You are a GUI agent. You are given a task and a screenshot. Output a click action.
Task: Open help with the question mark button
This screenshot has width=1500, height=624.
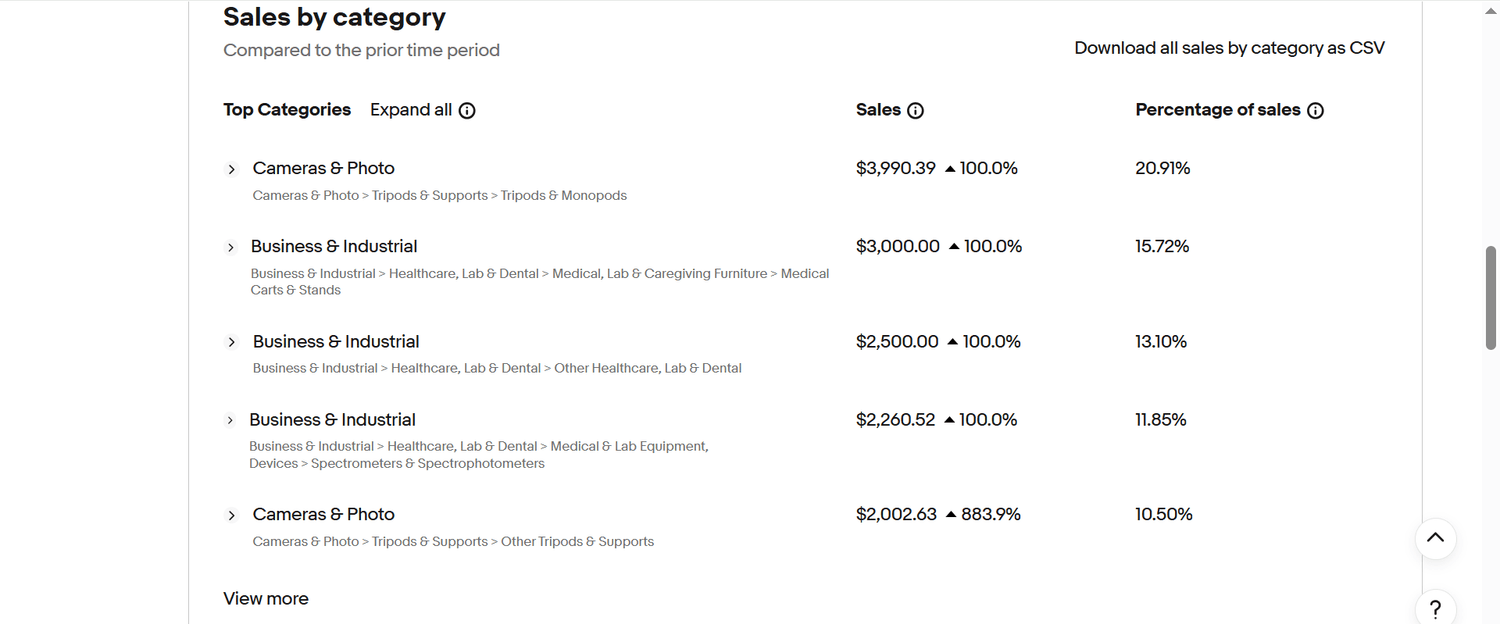tap(1435, 609)
